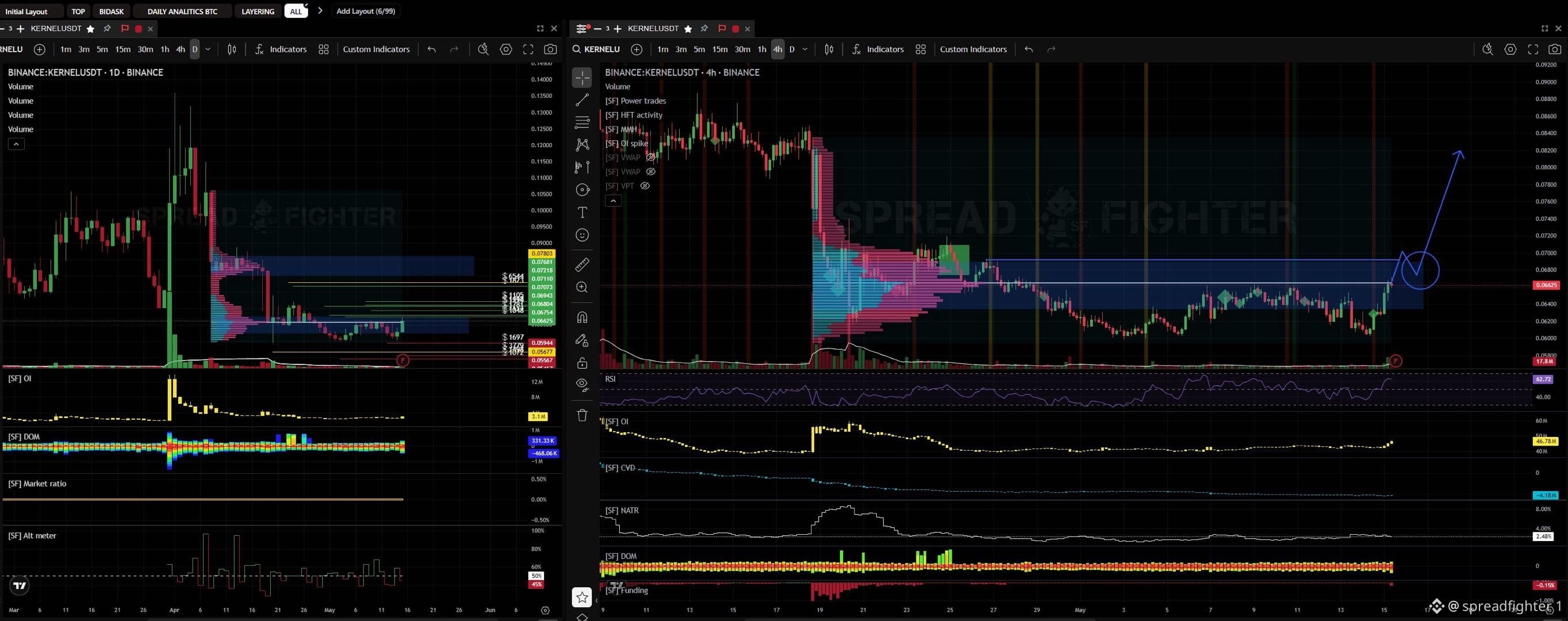Take a snapshot of the 1D chart
This screenshot has height=621, width=1568.
point(550,49)
